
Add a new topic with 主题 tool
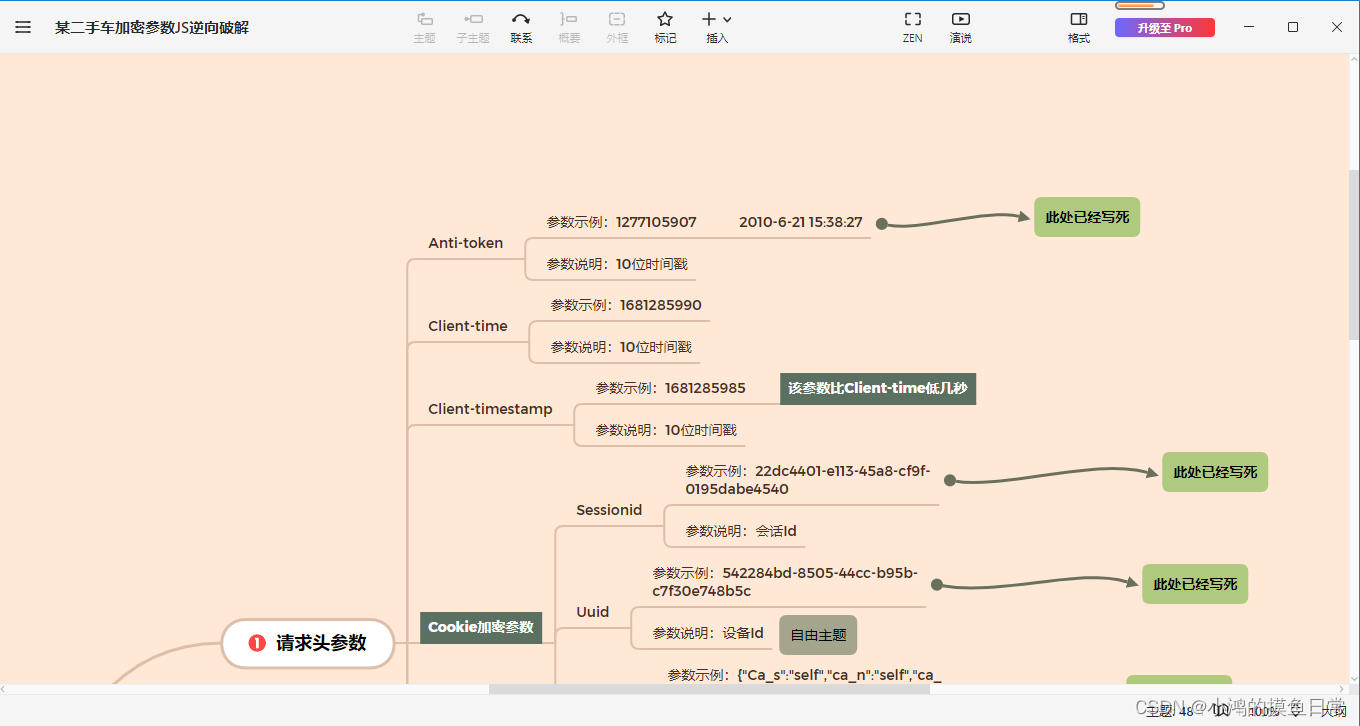[424, 27]
